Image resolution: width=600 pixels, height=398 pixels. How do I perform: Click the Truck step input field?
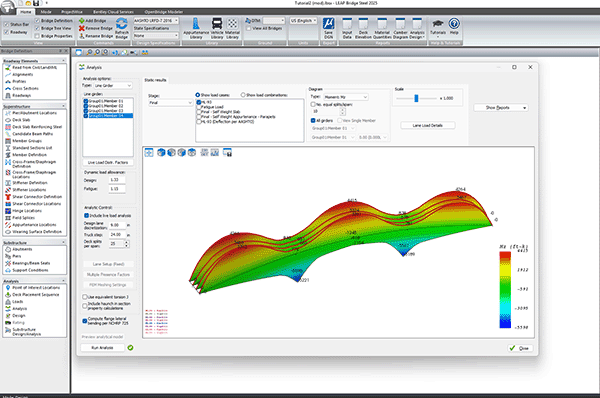(117, 235)
